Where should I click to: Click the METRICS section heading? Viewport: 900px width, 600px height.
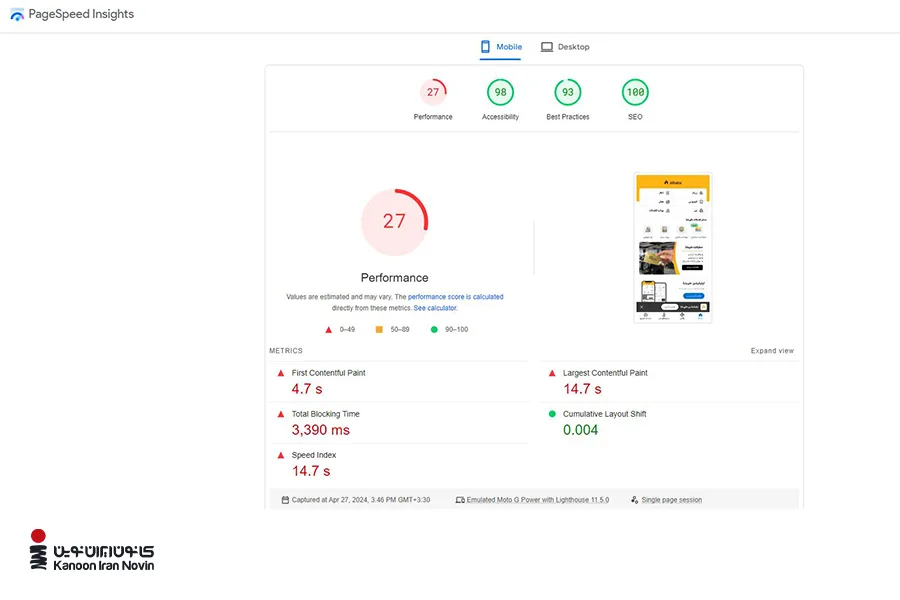point(286,351)
